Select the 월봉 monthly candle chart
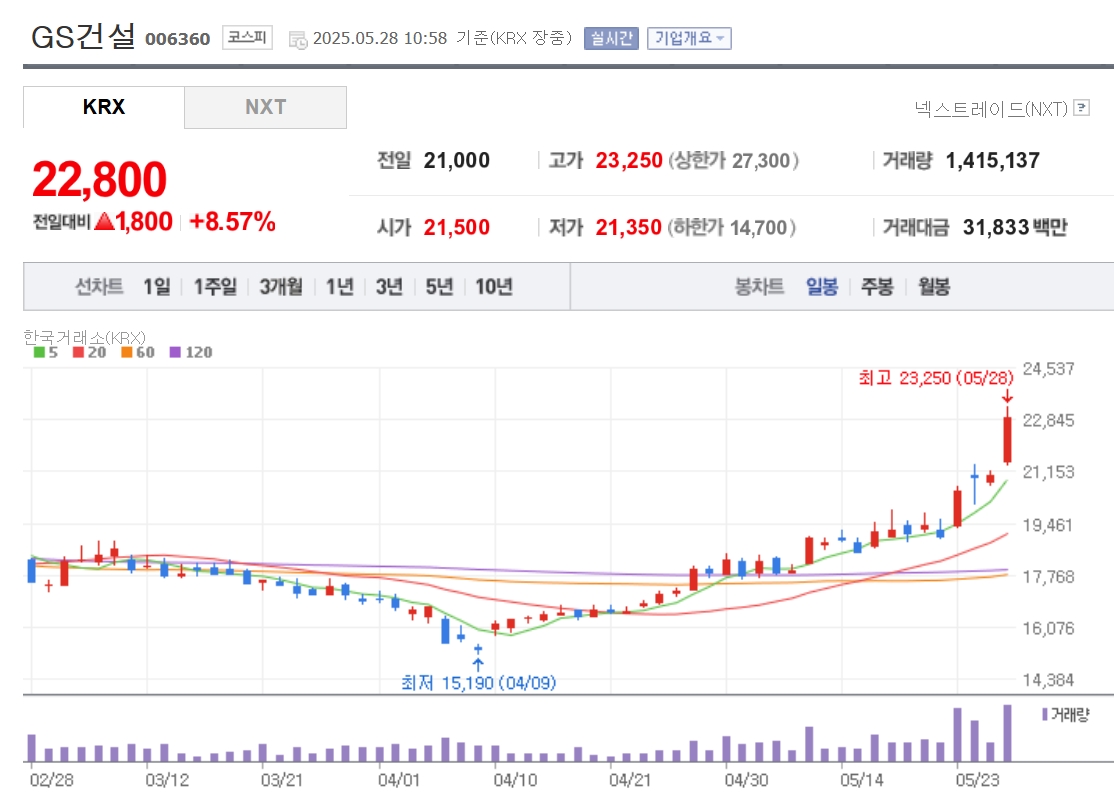This screenshot has height=805, width=1114. pyautogui.click(x=934, y=286)
